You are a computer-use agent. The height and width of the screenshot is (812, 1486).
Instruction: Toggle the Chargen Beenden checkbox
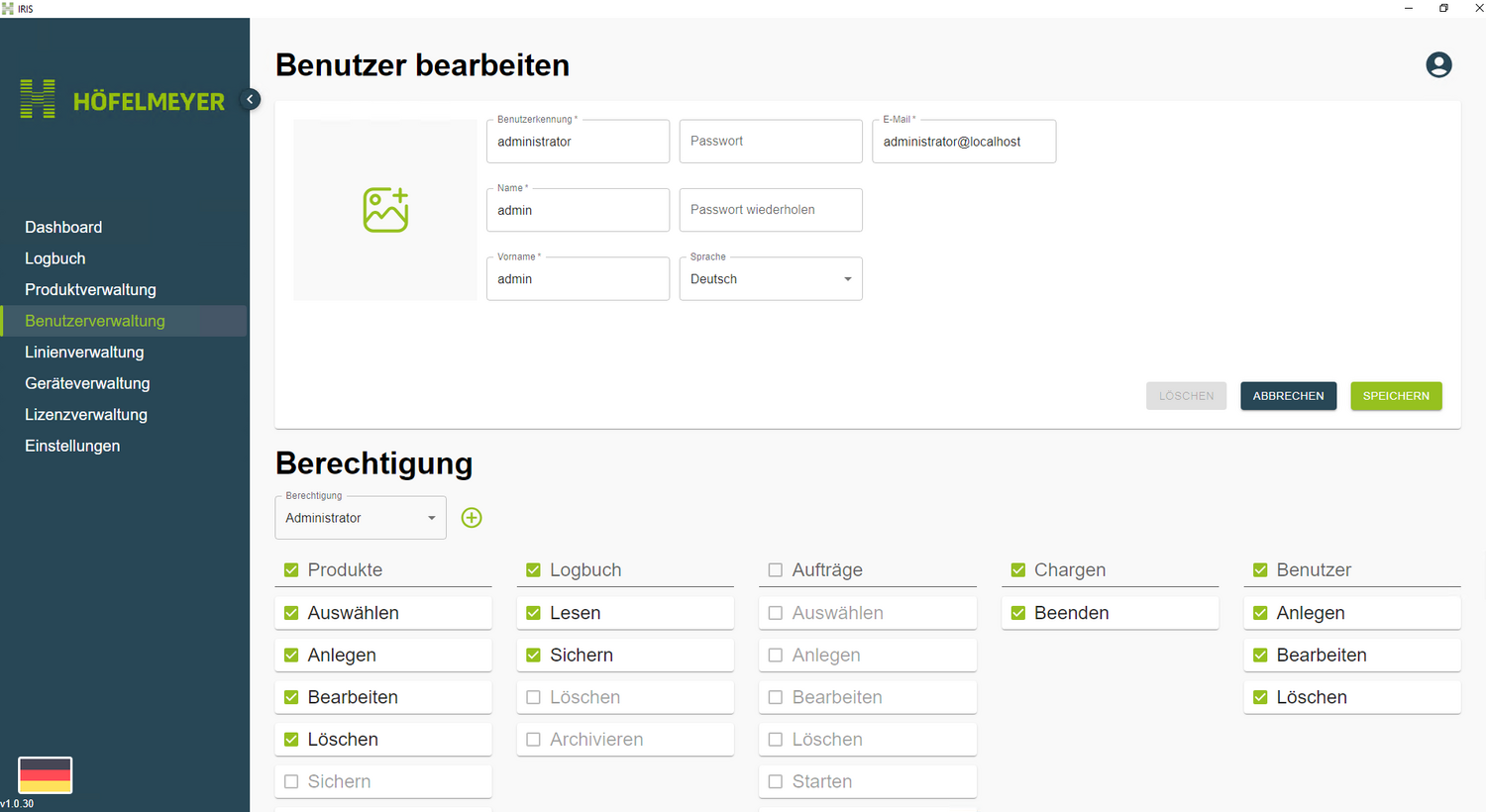click(x=1017, y=613)
